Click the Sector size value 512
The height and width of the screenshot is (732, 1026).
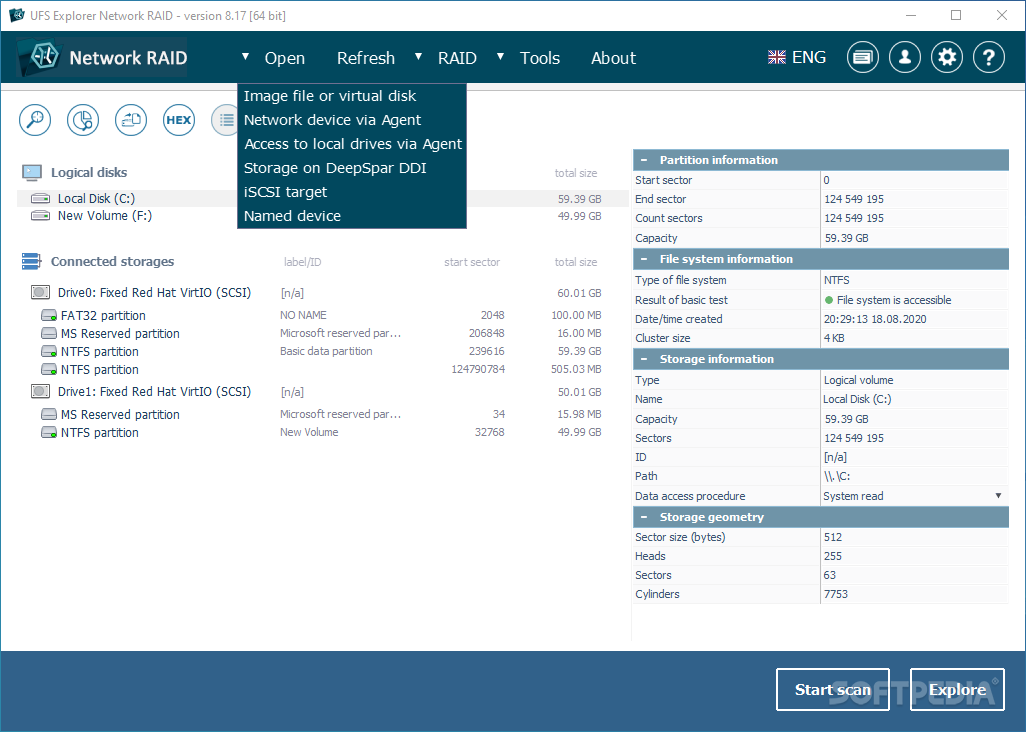(833, 537)
